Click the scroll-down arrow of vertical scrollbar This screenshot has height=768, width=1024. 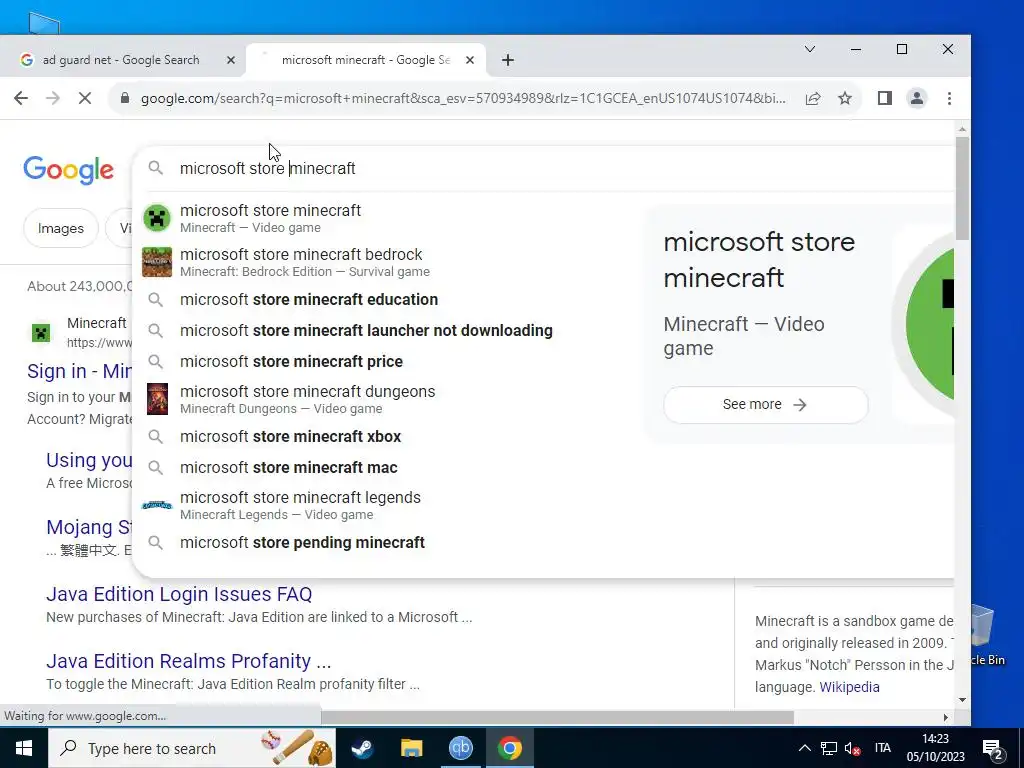pyautogui.click(x=962, y=700)
